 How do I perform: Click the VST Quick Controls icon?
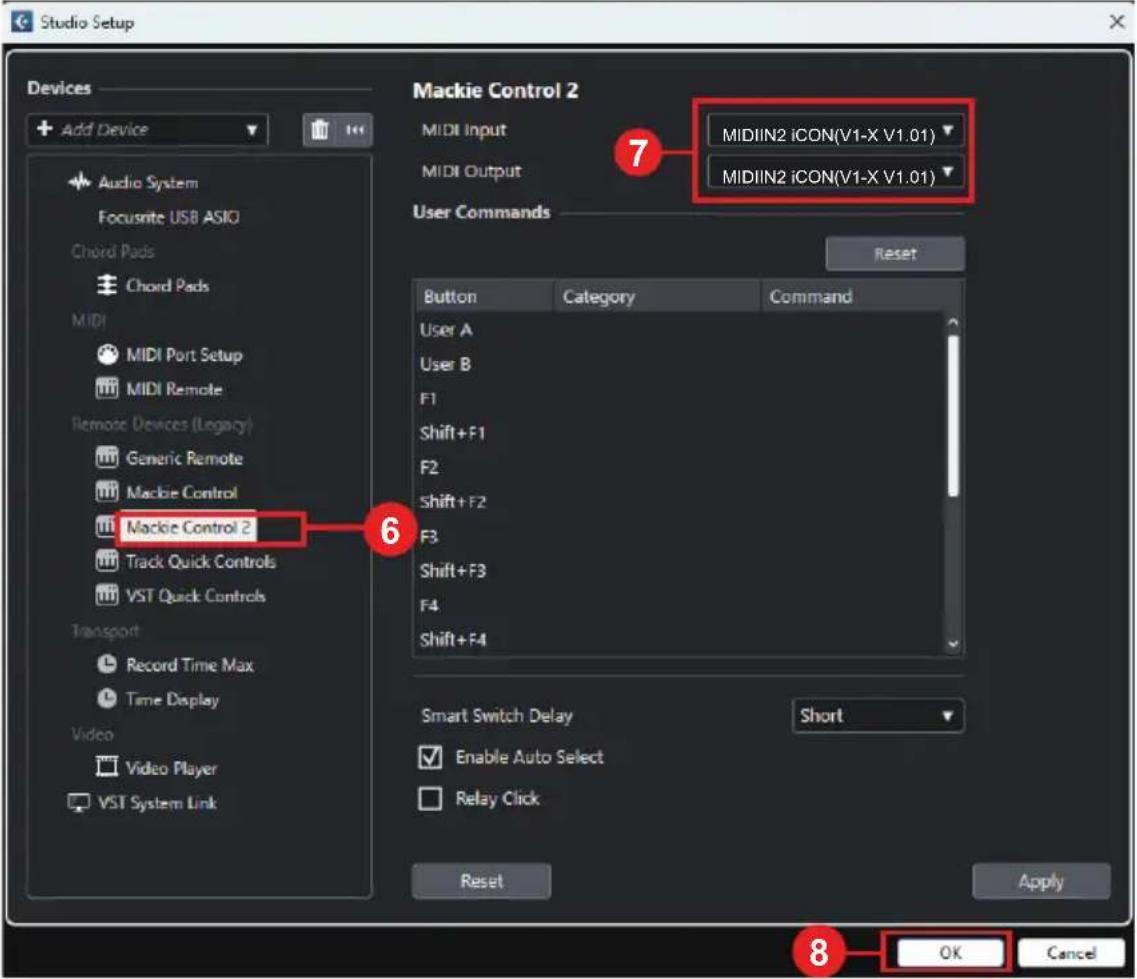click(107, 595)
